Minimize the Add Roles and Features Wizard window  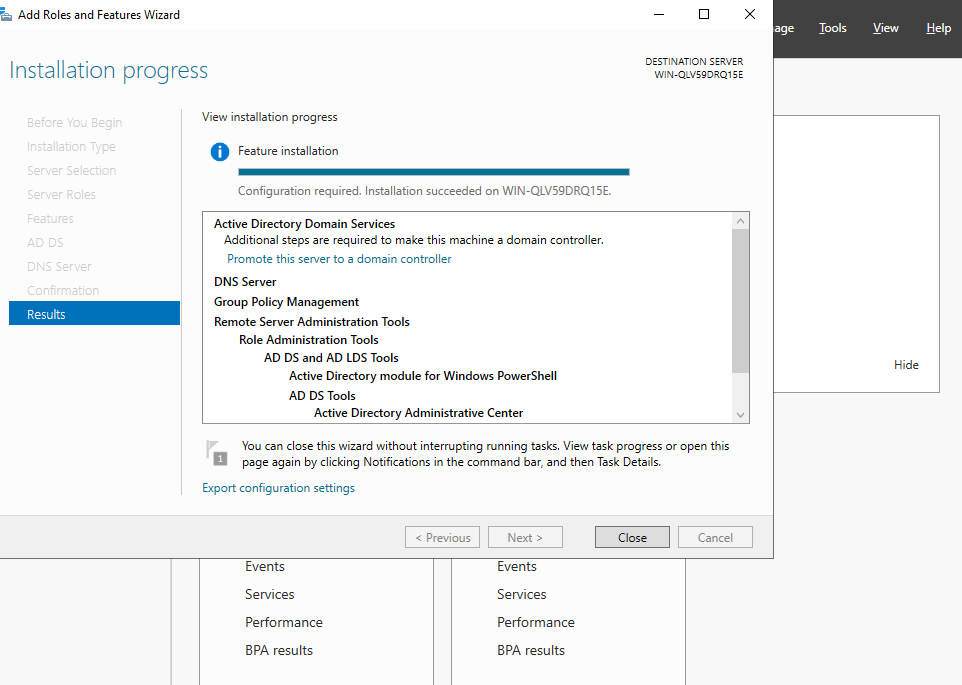[x=658, y=14]
